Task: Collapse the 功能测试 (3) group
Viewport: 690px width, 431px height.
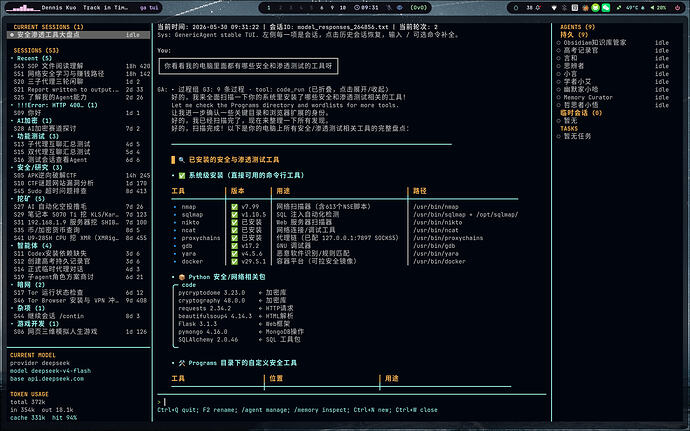Action: pyautogui.click(x=35, y=136)
